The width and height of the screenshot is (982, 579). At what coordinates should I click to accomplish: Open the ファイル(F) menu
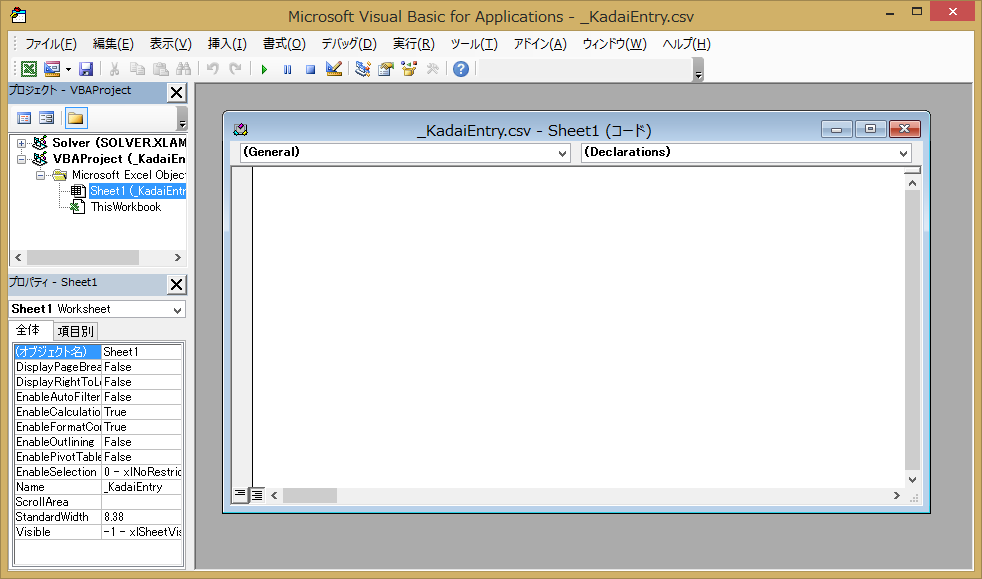pos(51,44)
